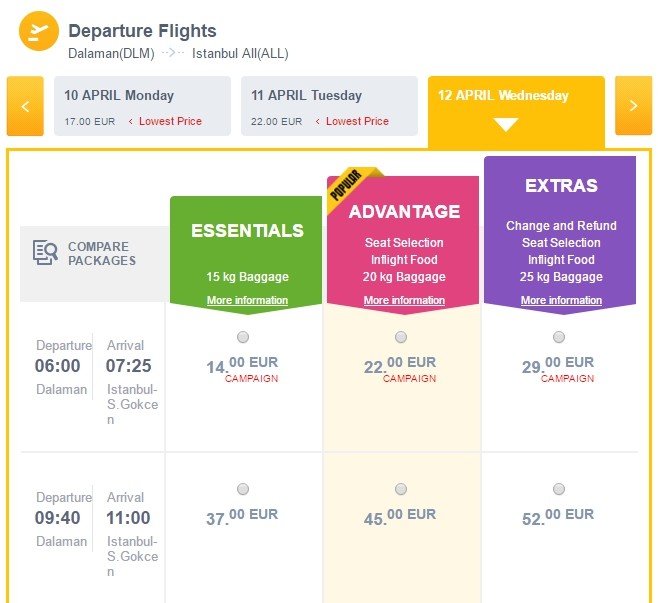Open More information under Extras
The image size is (658, 603).
click(561, 301)
